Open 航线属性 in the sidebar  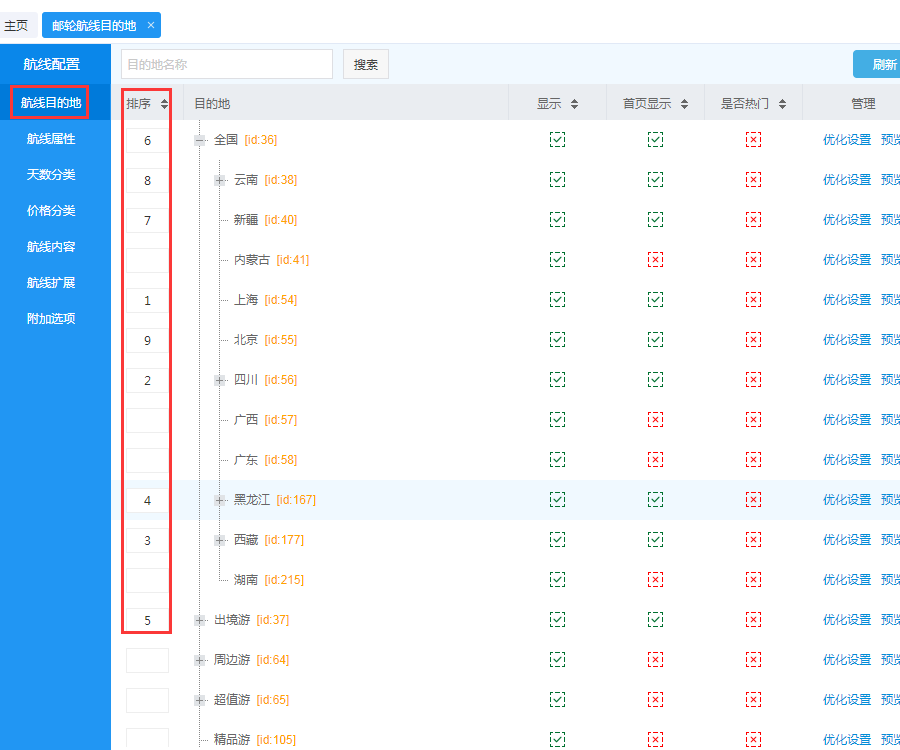point(51,139)
